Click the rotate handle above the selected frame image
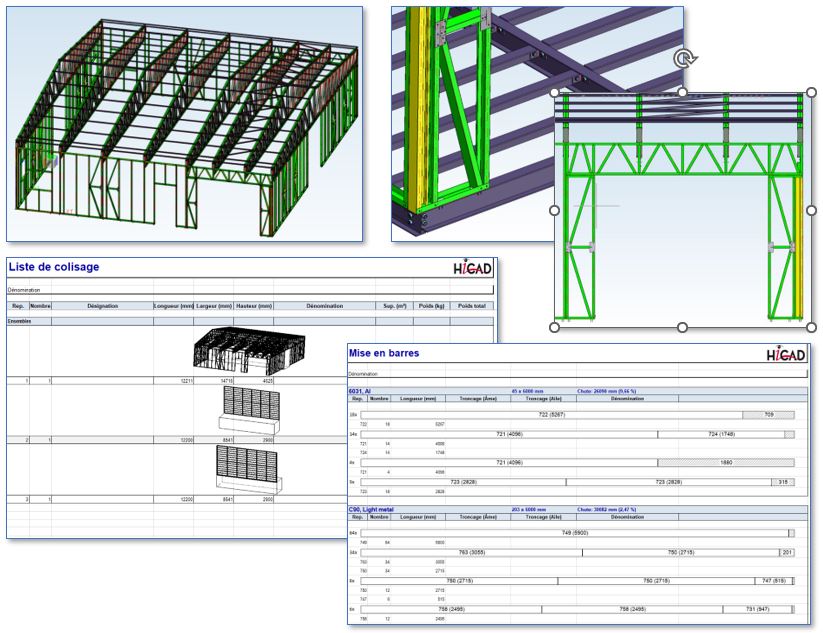823x633 pixels. (684, 59)
